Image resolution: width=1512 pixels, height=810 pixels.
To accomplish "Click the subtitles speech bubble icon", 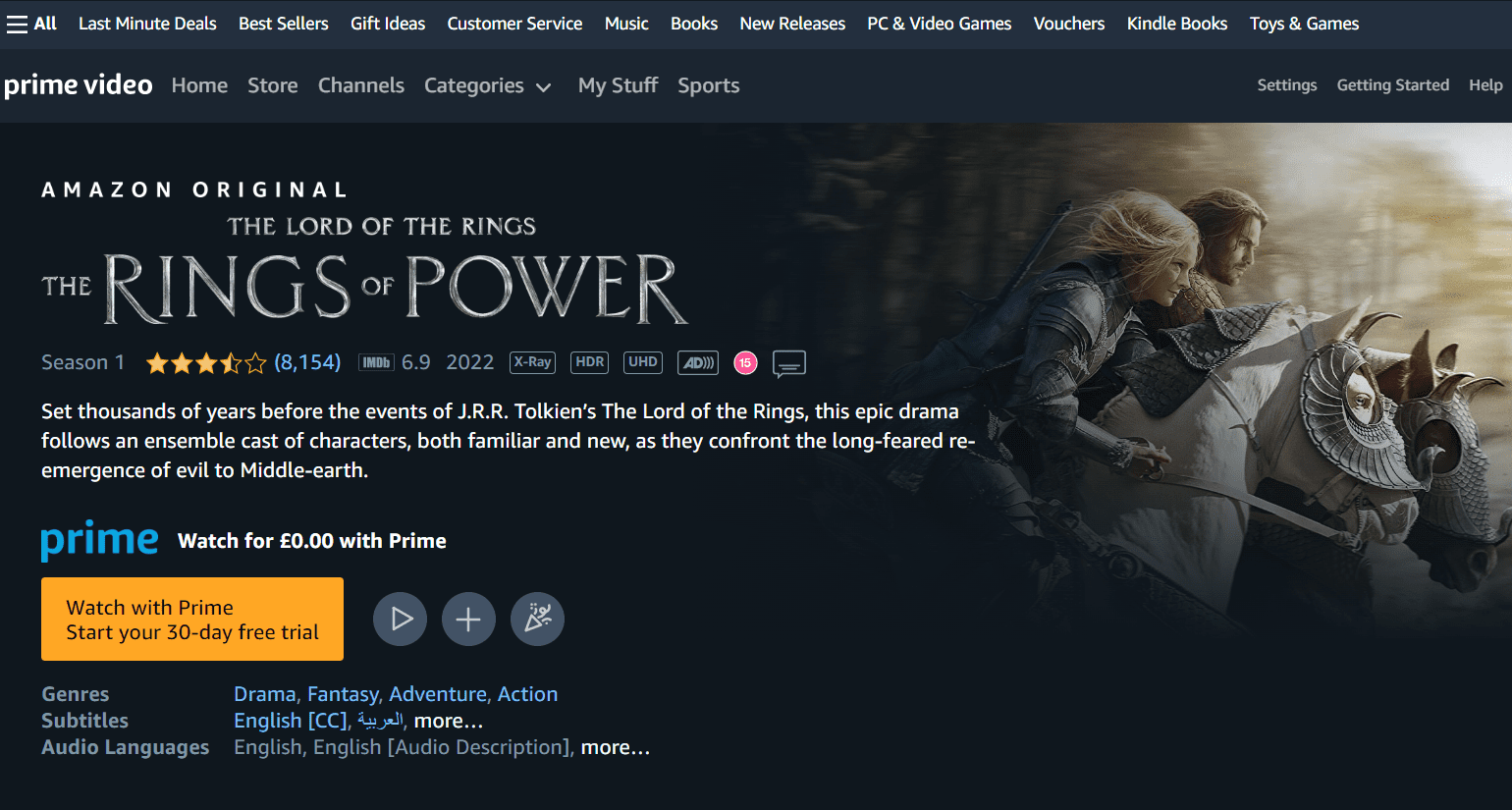I will coord(789,364).
